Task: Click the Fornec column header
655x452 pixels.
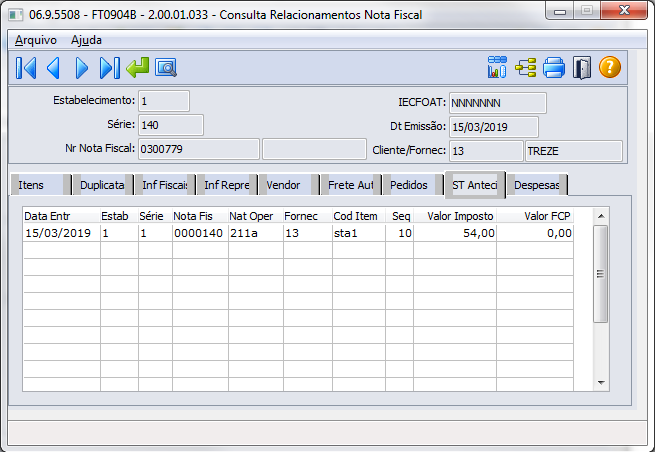Action: [308, 216]
